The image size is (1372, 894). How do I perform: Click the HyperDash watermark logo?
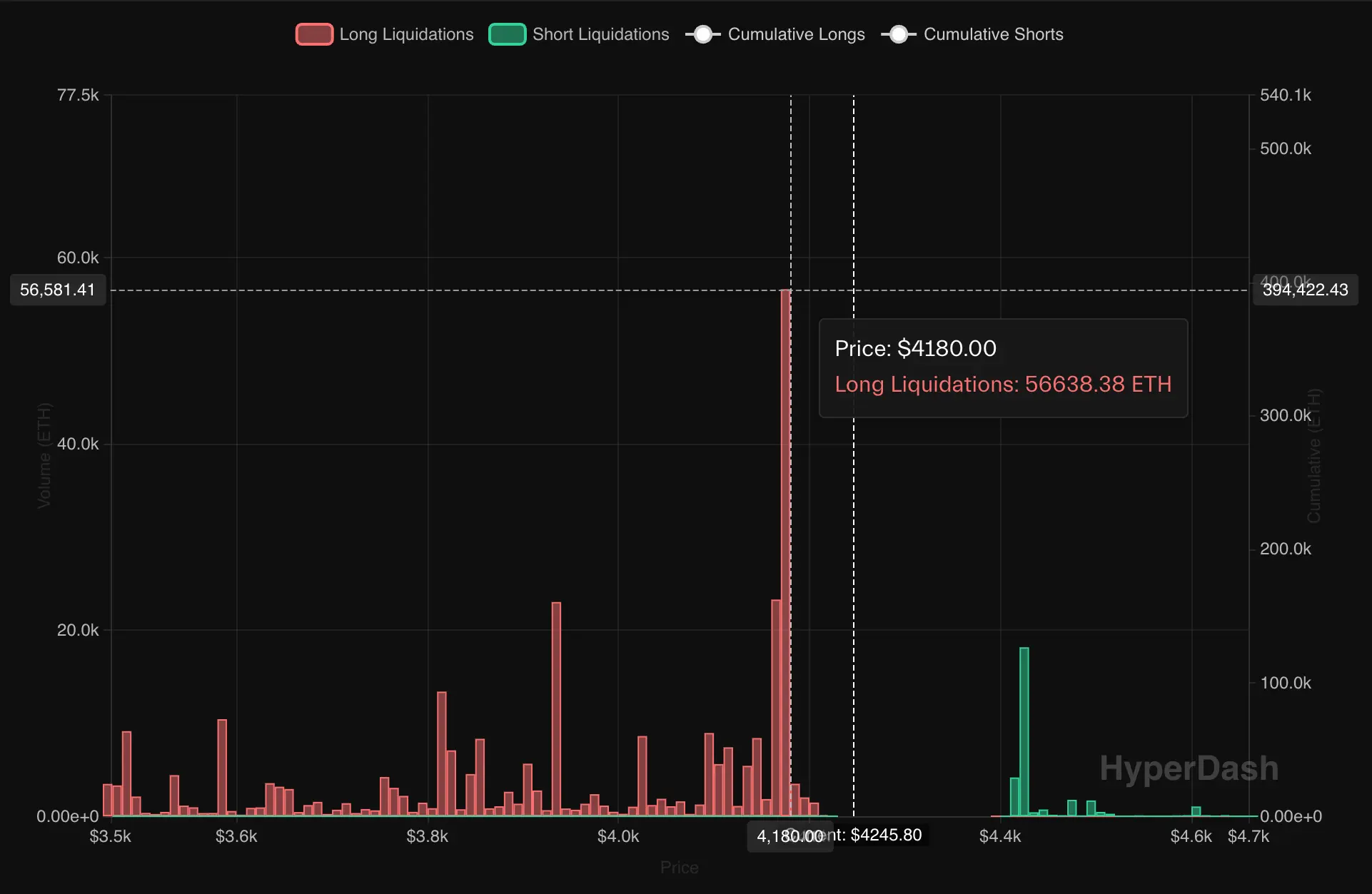tap(1189, 768)
